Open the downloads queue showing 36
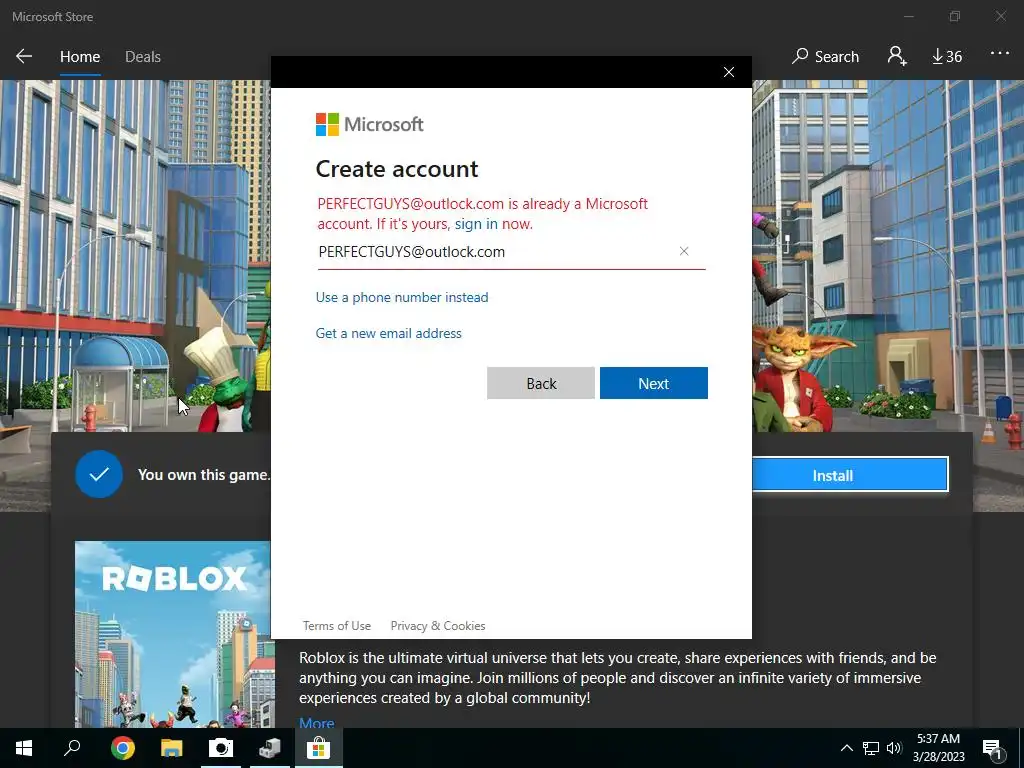Screen dimensions: 1024x768 point(947,57)
